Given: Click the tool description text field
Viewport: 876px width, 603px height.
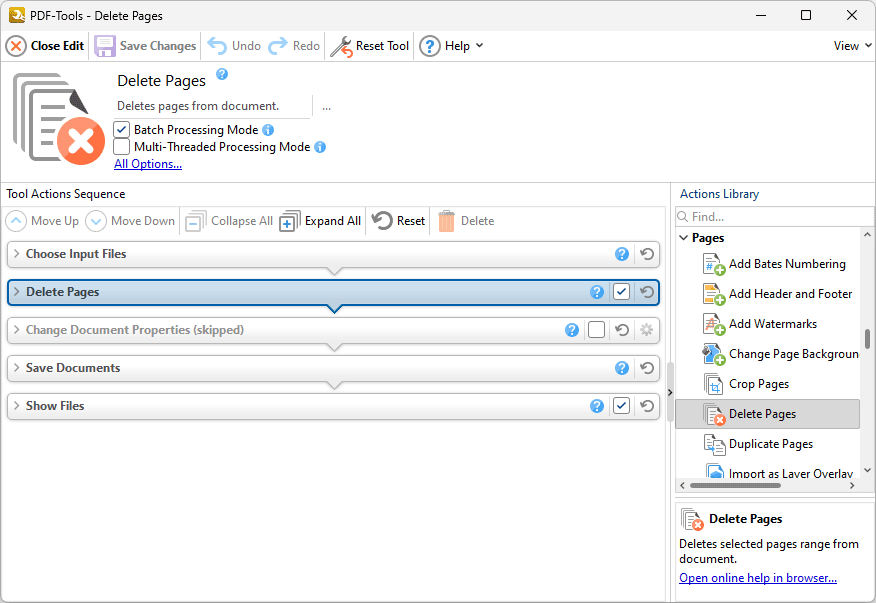Looking at the screenshot, I should tap(212, 106).
